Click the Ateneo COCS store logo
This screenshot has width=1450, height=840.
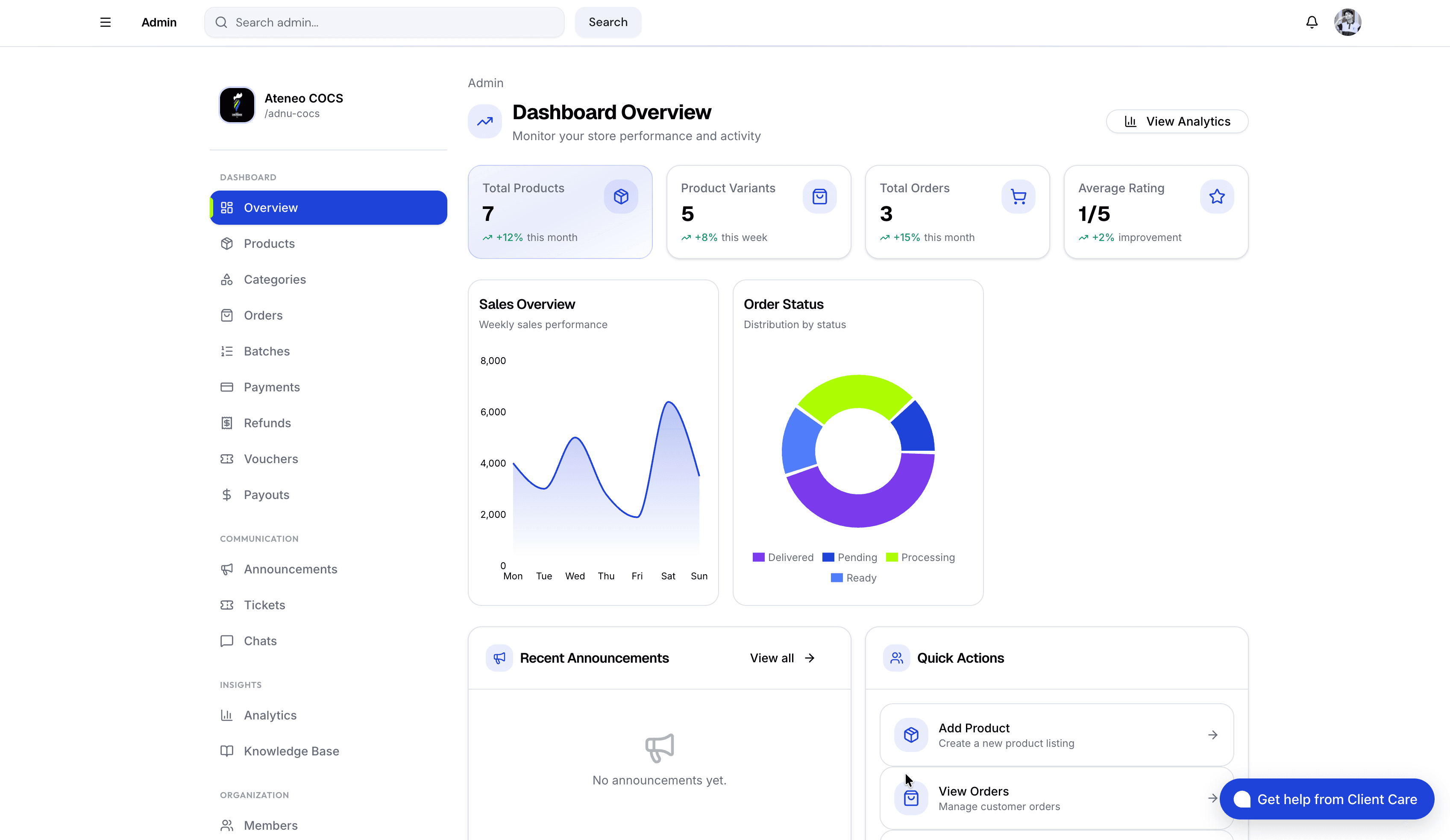point(237,105)
